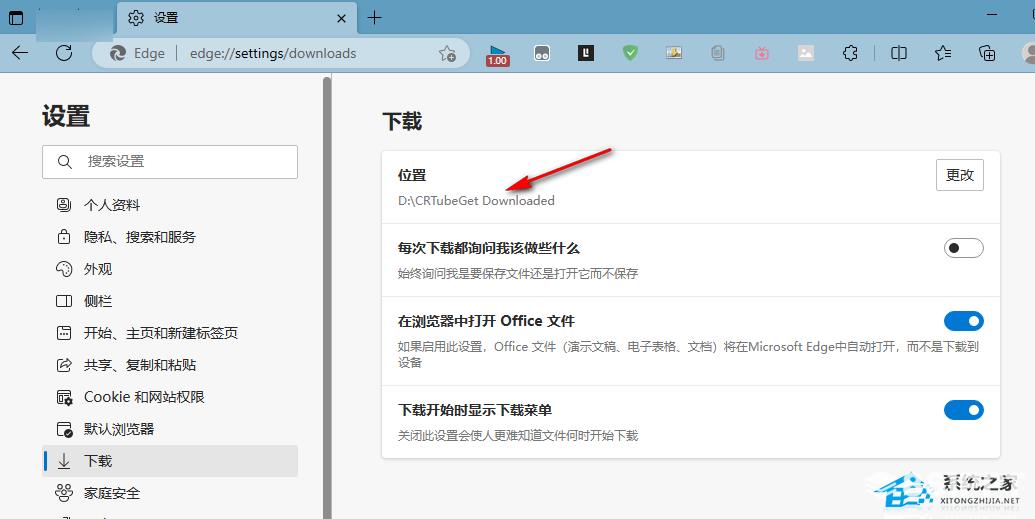Open 家庭安全 settings section
Viewport: 1035px width, 519px height.
[170, 493]
